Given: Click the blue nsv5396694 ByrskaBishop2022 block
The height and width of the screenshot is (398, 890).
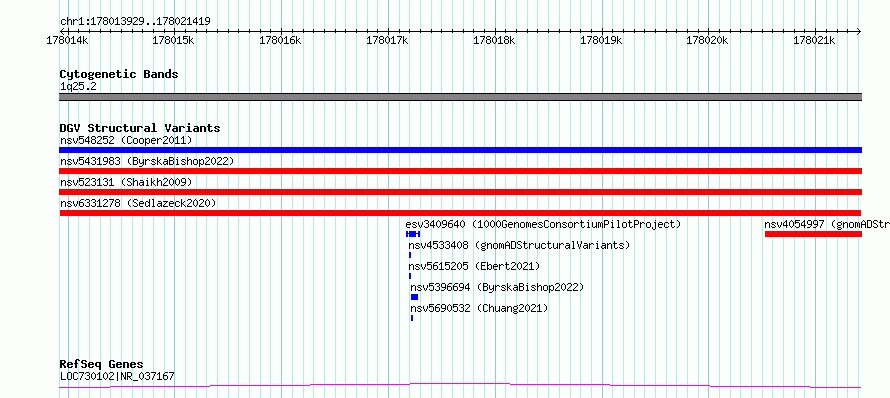Looking at the screenshot, I should (x=414, y=297).
